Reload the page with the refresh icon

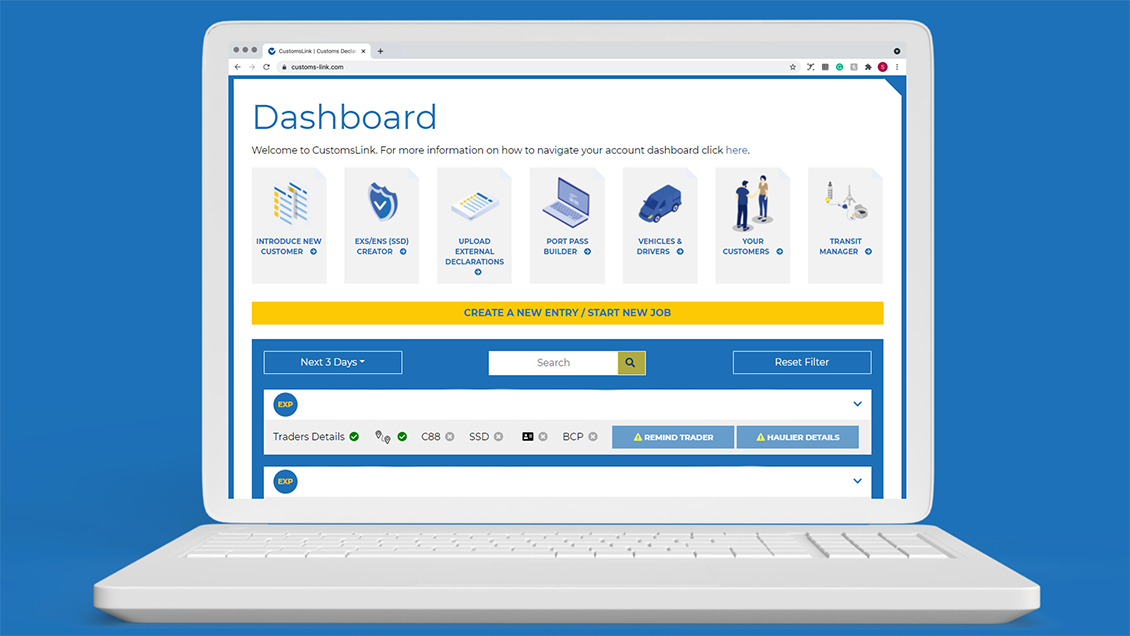(x=267, y=67)
